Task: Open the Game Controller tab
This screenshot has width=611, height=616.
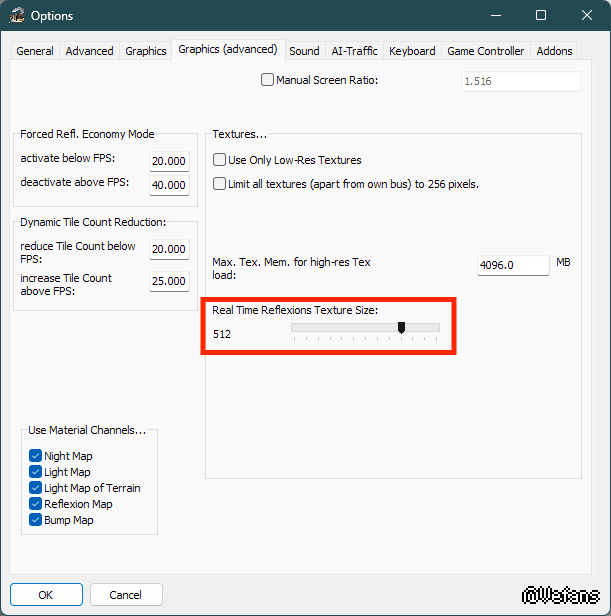Action: pyautogui.click(x=486, y=51)
